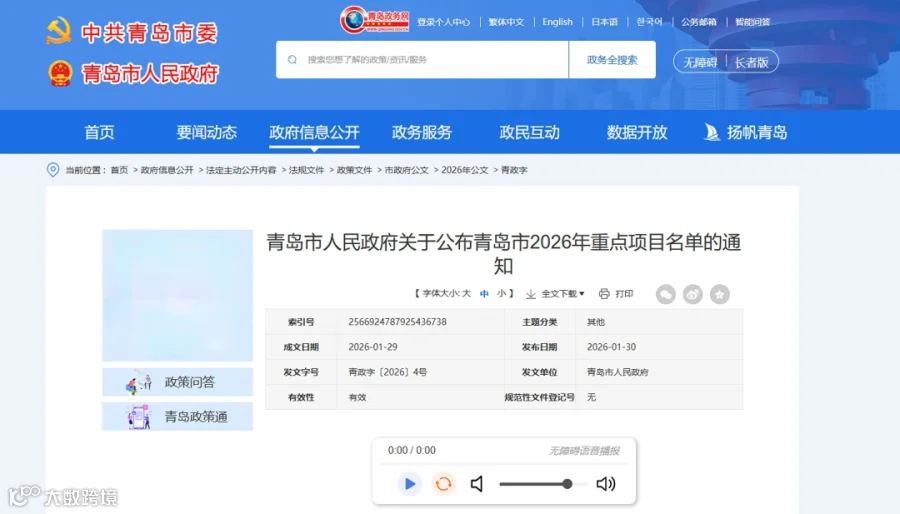Open the 政民互动 nav tab
The width and height of the screenshot is (900, 514).
529,133
